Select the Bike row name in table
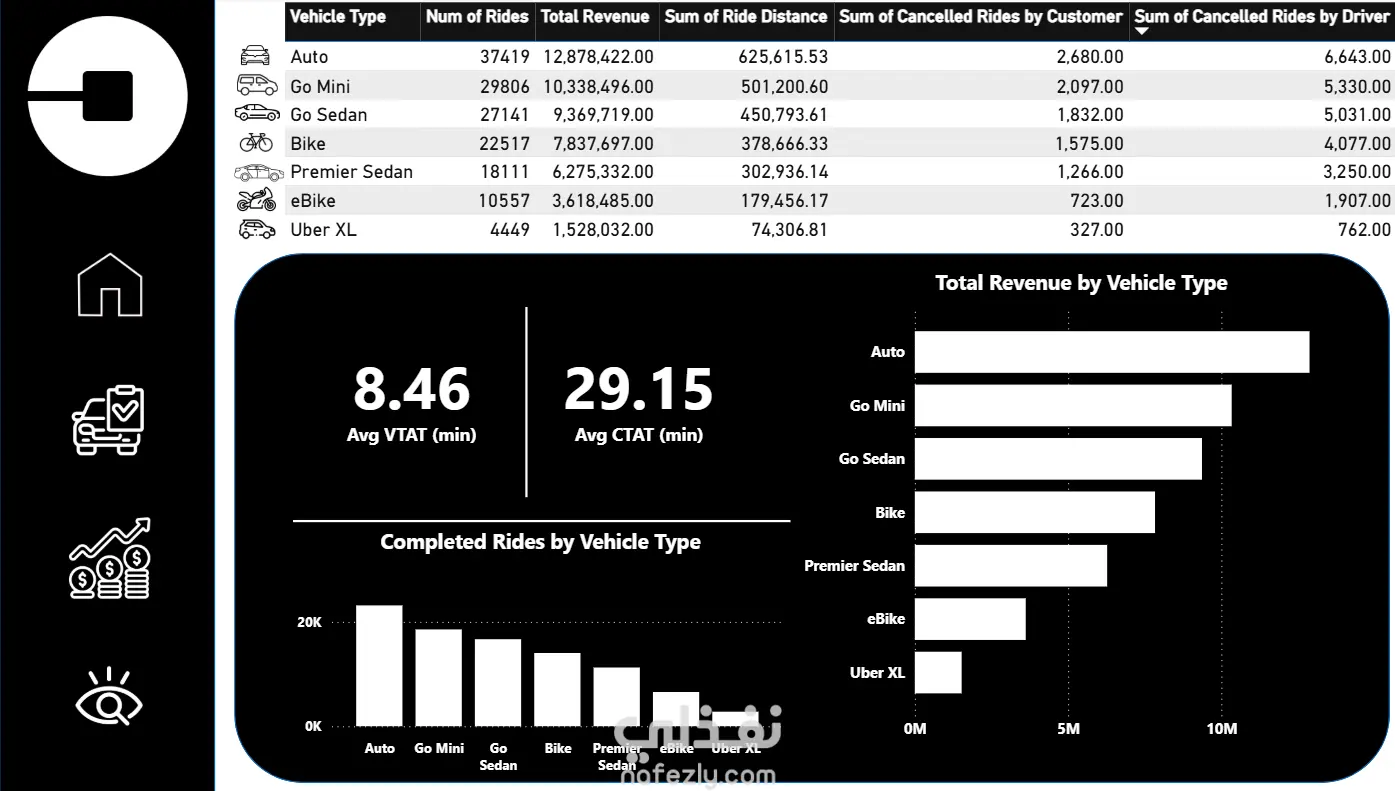1395x791 pixels. 308,143
